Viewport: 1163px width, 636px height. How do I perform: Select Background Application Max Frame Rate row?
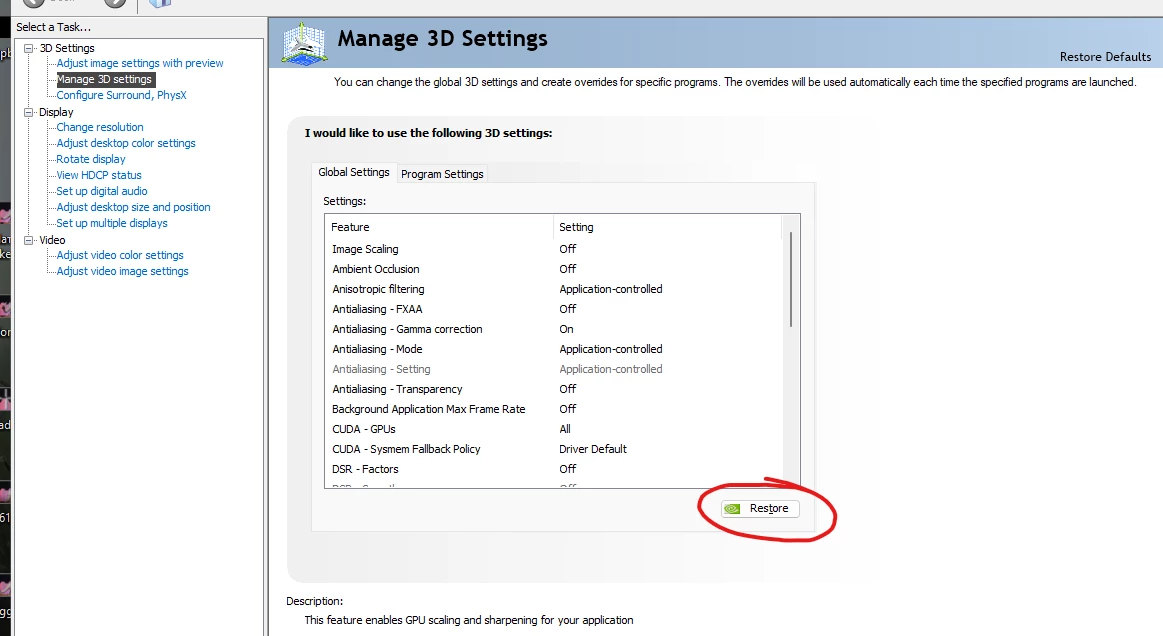point(553,410)
